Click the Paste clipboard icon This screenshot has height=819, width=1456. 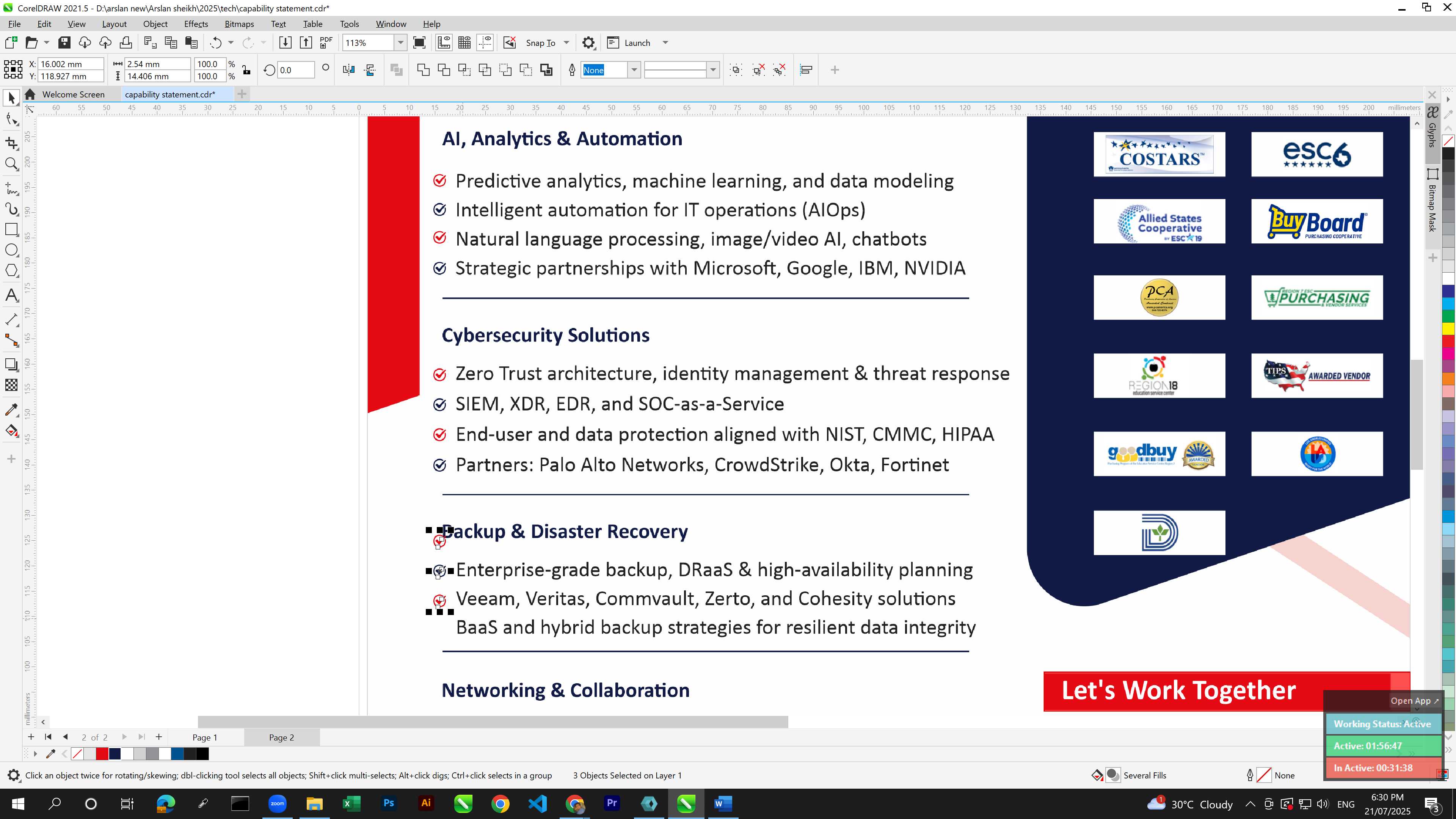point(191,42)
